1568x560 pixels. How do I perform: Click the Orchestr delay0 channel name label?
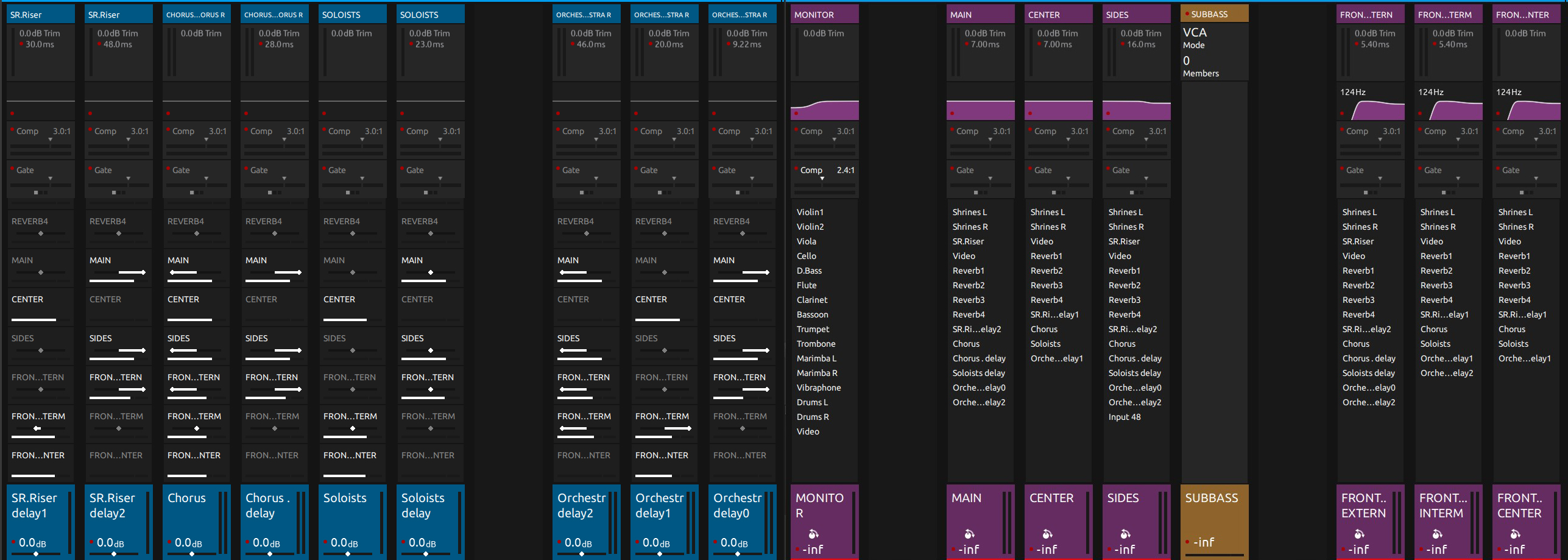click(x=737, y=505)
